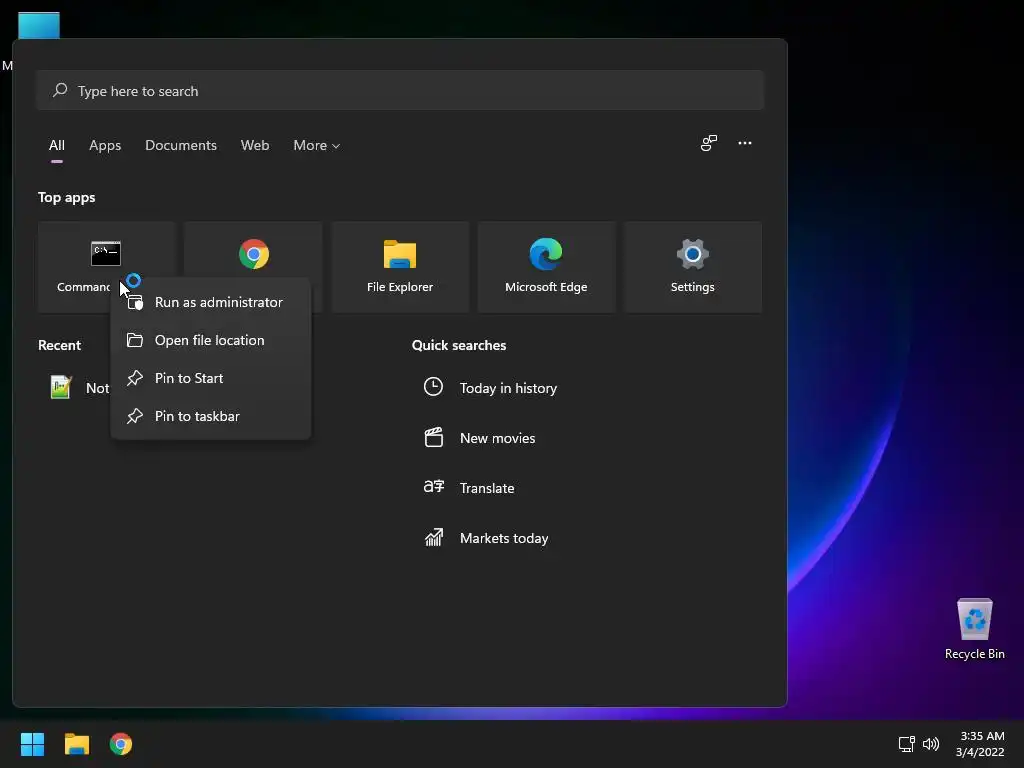Open Settings from Top apps
This screenshot has width=1024, height=768.
(692, 266)
